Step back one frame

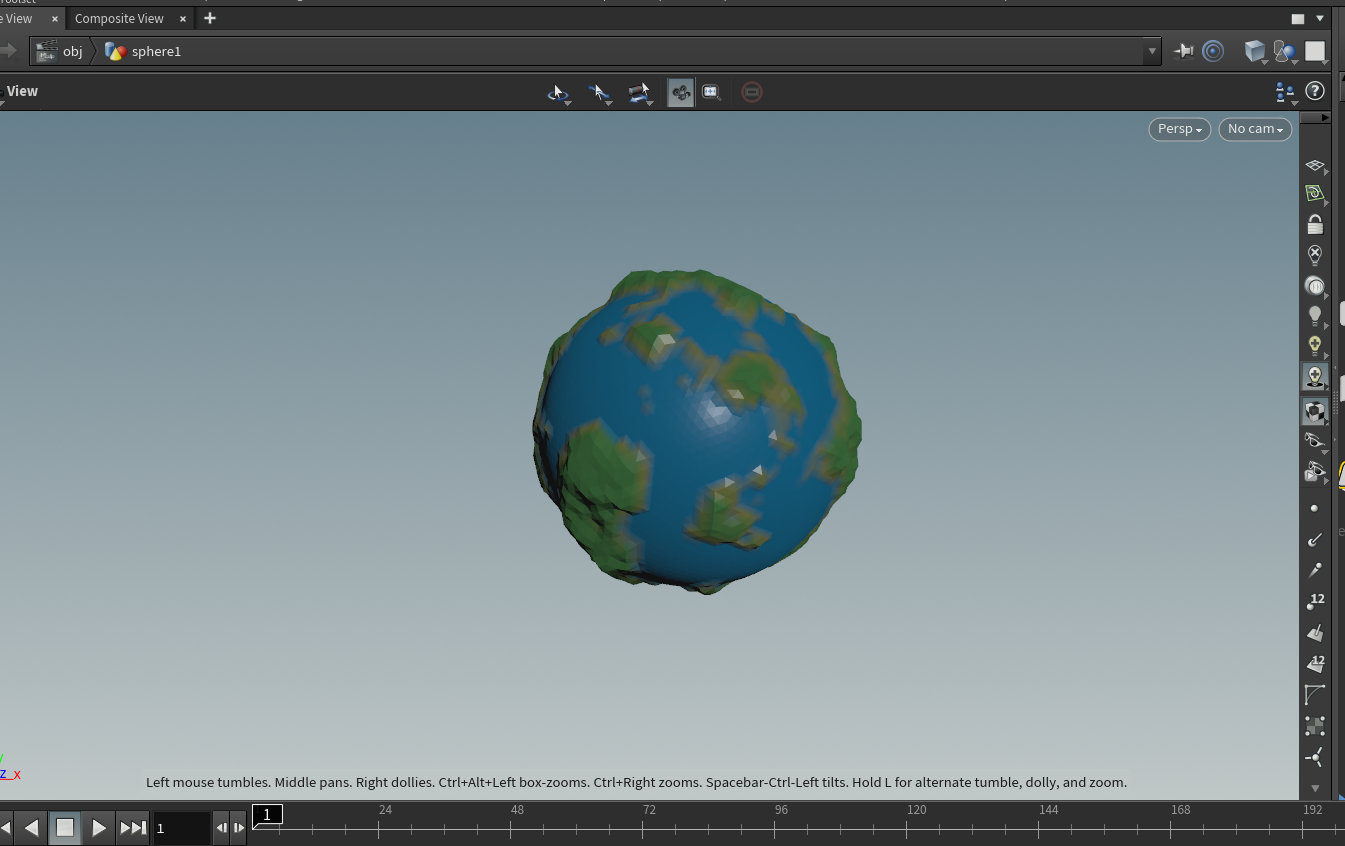[x=221, y=827]
